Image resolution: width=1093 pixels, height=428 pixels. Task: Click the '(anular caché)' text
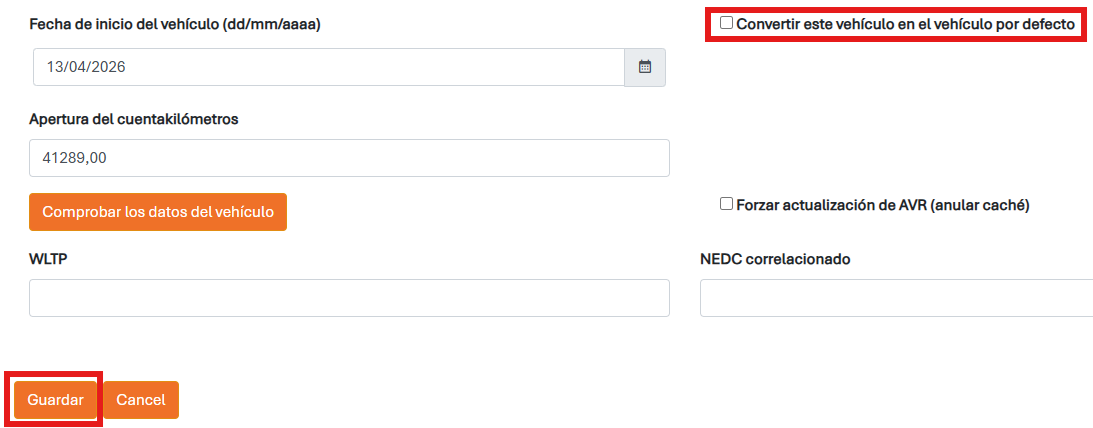988,205
